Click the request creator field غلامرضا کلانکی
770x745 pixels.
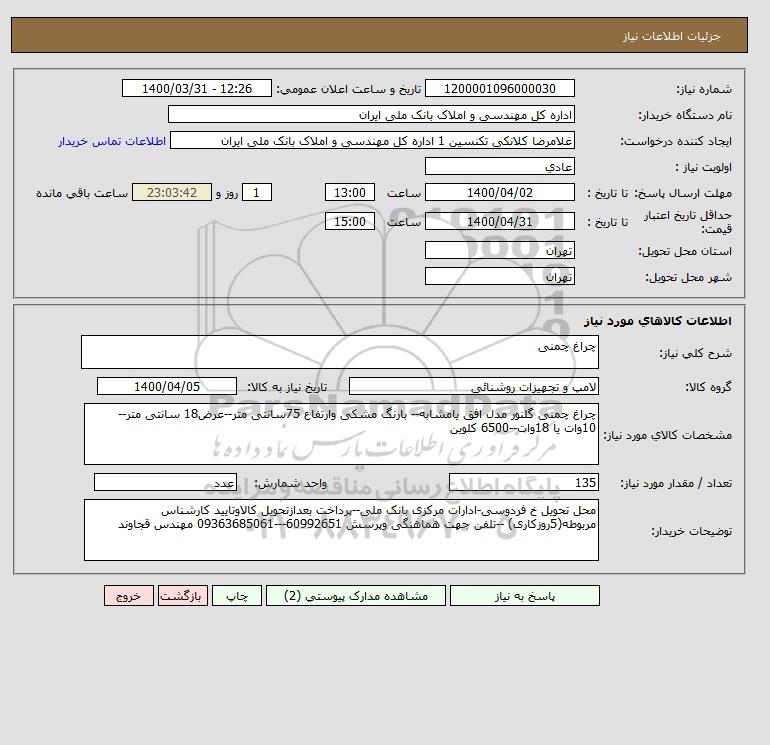click(x=372, y=141)
